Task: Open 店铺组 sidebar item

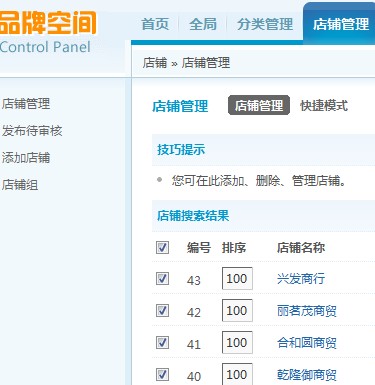Action: 20,185
